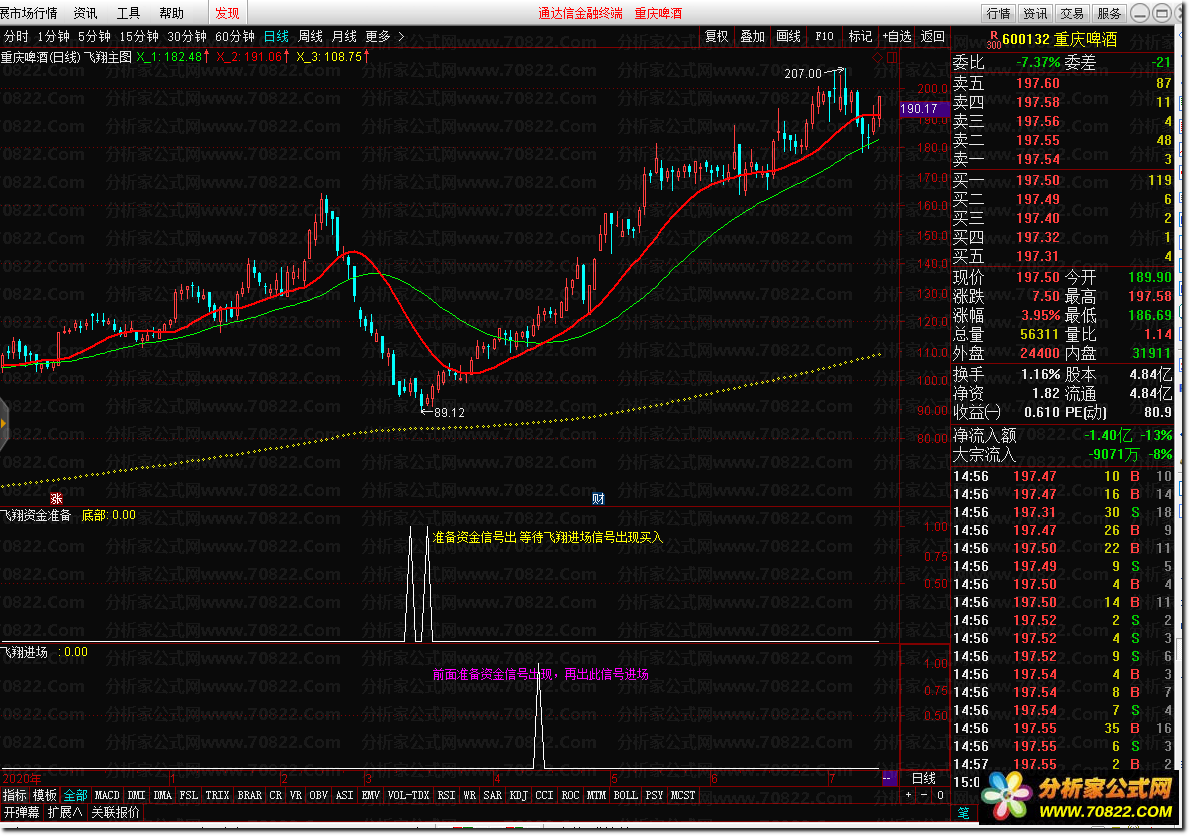This screenshot has height=836, width=1191.
Task: Select the TRIX indicator
Action: click(x=217, y=795)
